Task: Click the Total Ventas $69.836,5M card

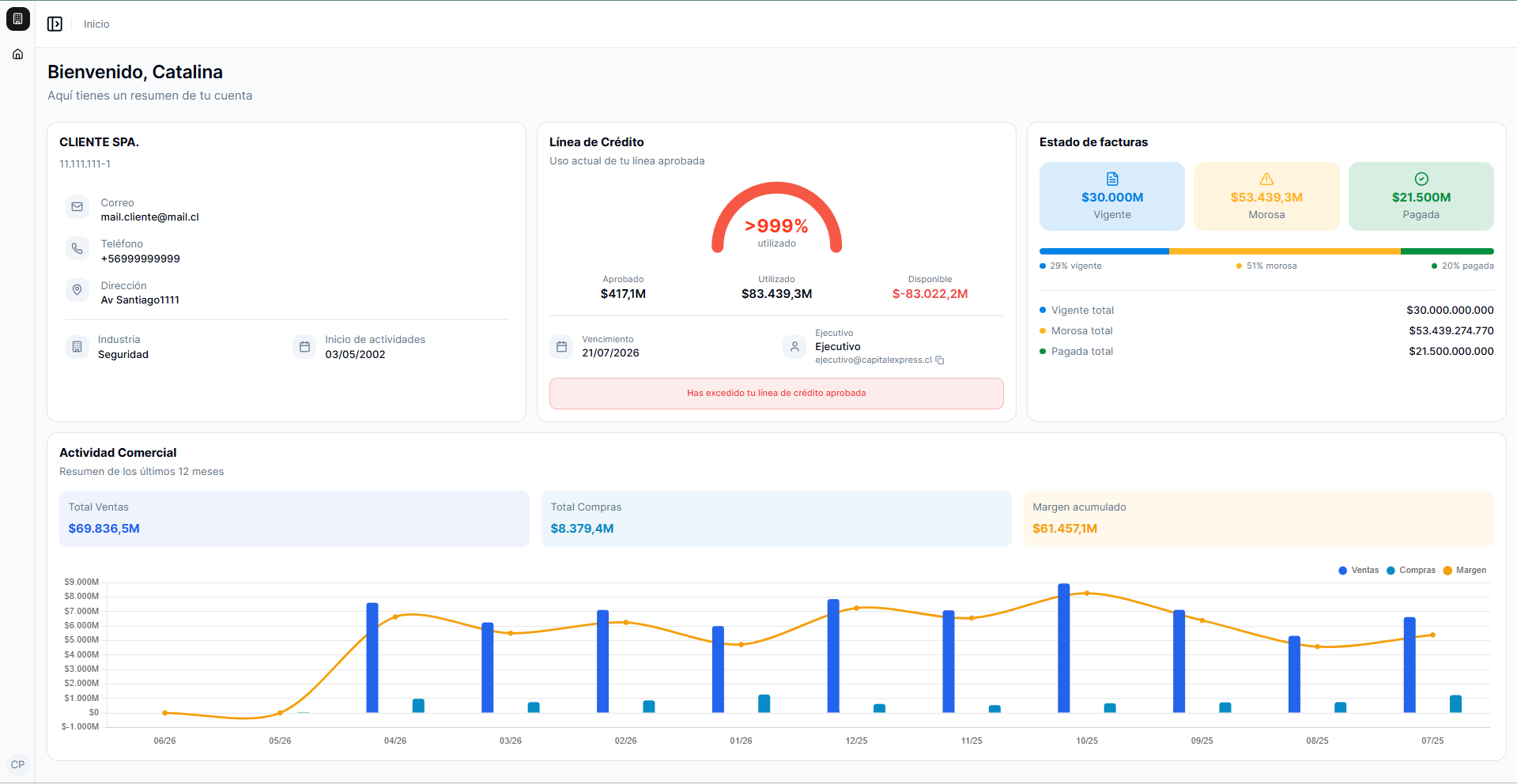Action: point(294,518)
